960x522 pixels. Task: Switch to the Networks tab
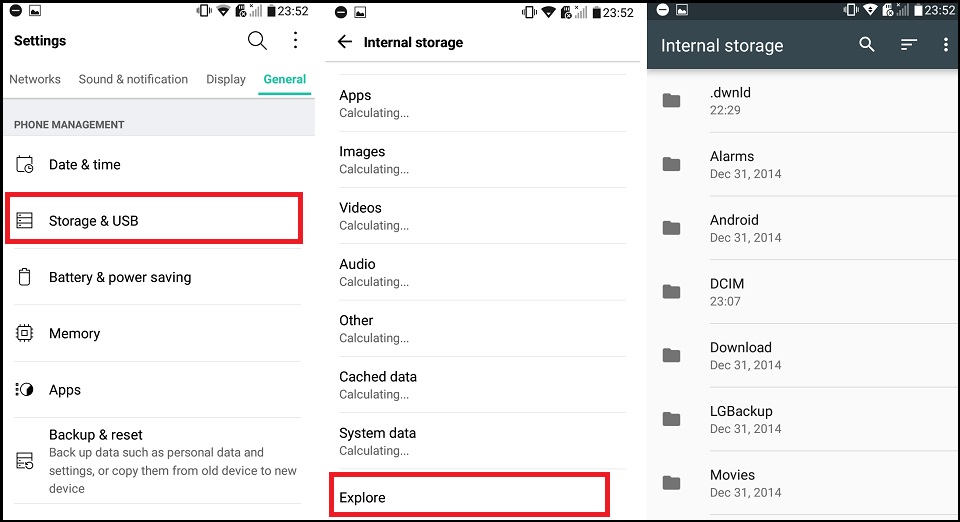35,79
